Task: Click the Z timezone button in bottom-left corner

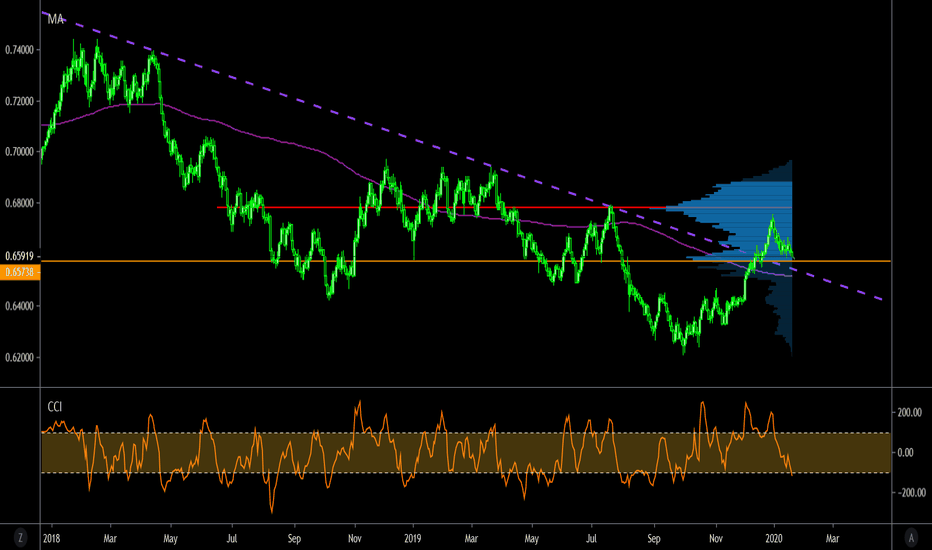Action: pyautogui.click(x=20, y=536)
